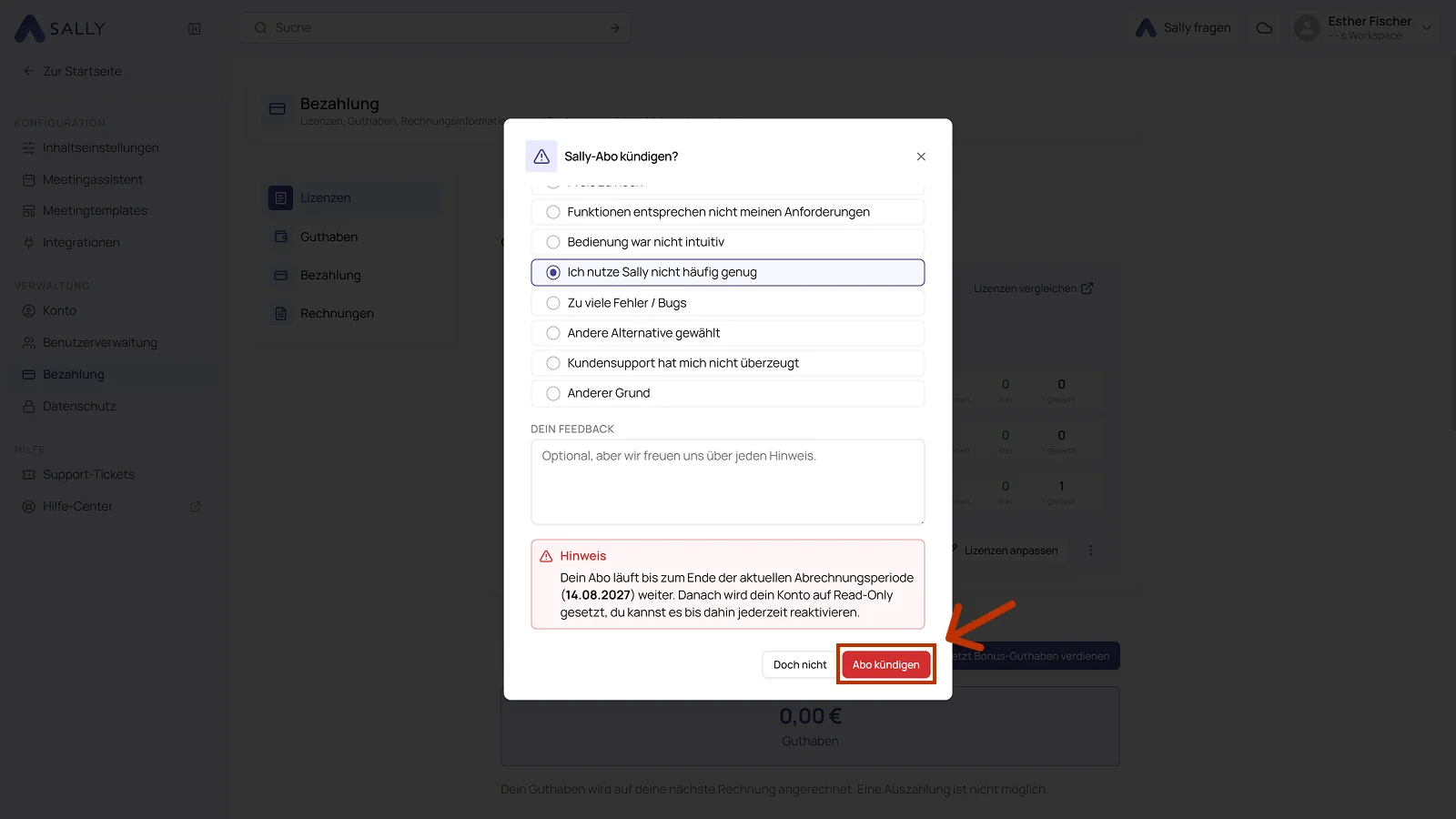Viewport: 1456px width, 819px height.
Task: Click Integrationen plug icon
Action: click(x=29, y=243)
